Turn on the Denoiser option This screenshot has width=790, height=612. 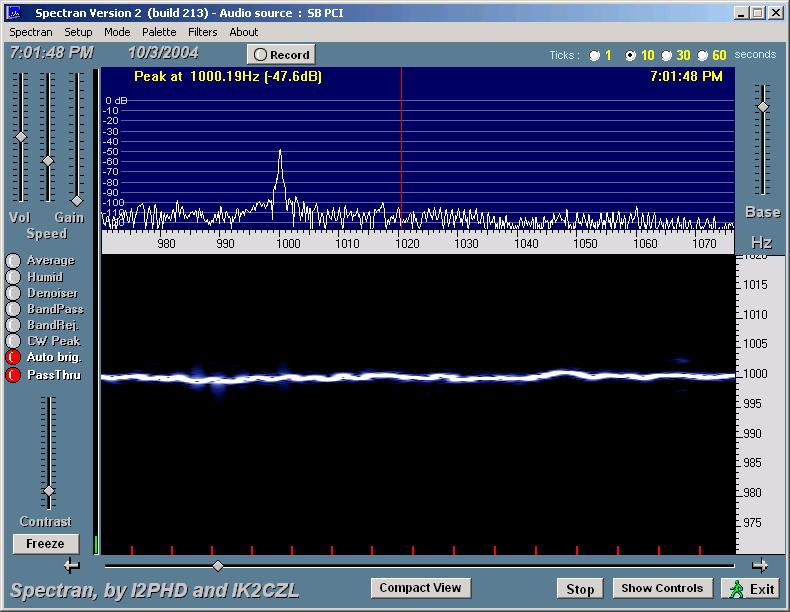pyautogui.click(x=13, y=293)
